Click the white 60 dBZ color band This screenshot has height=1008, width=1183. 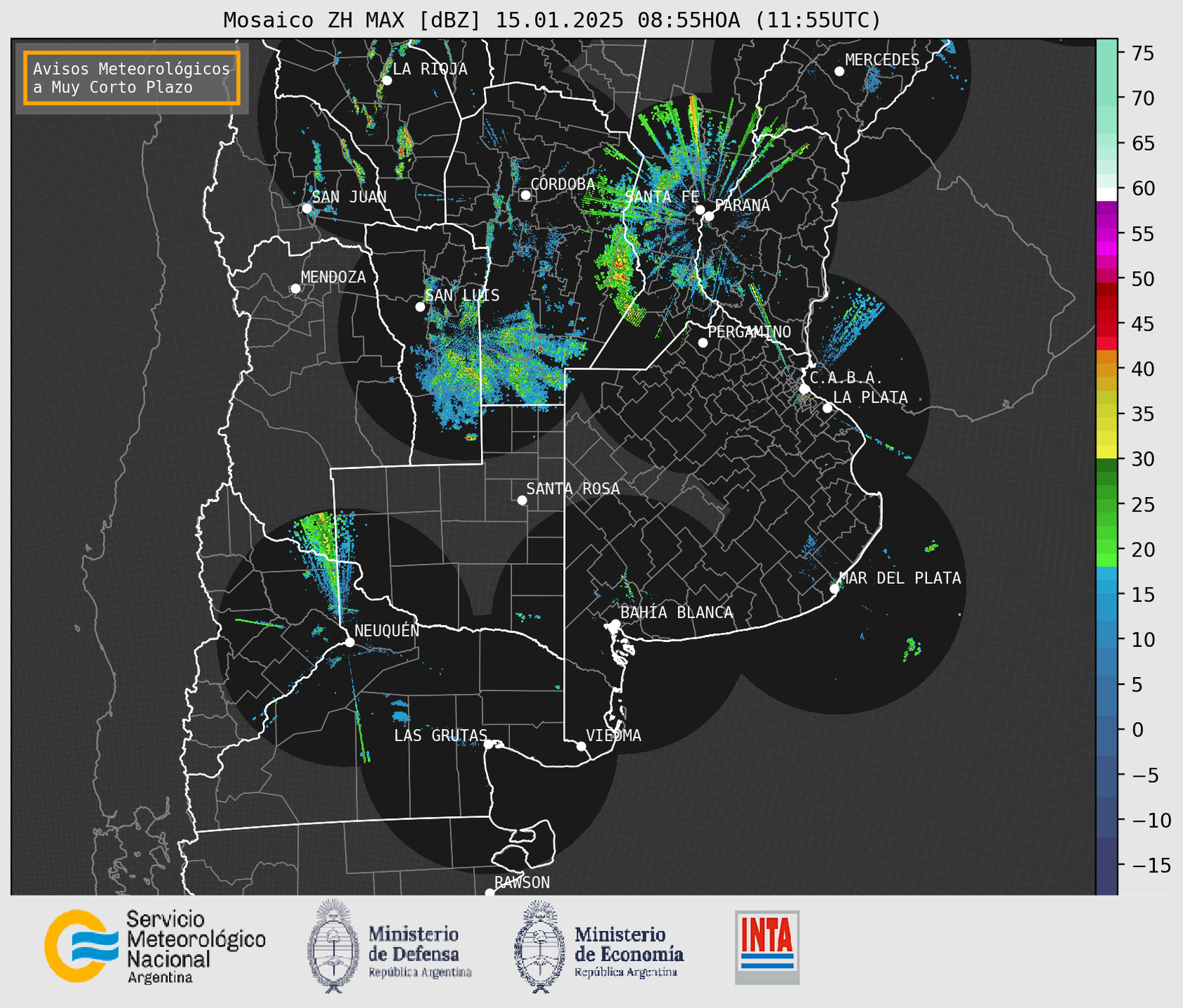(x=1107, y=194)
